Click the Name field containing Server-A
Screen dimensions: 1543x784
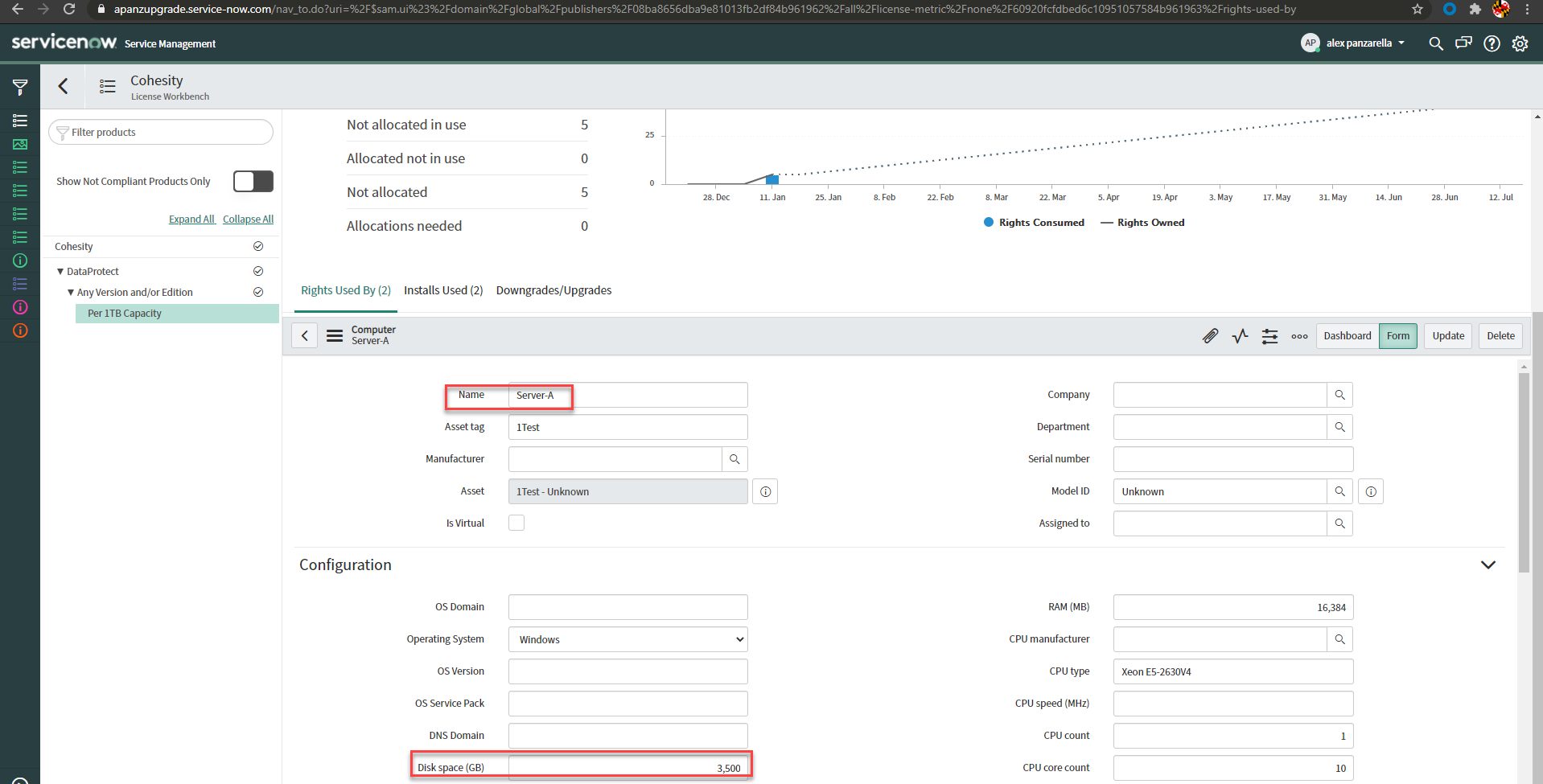point(628,395)
